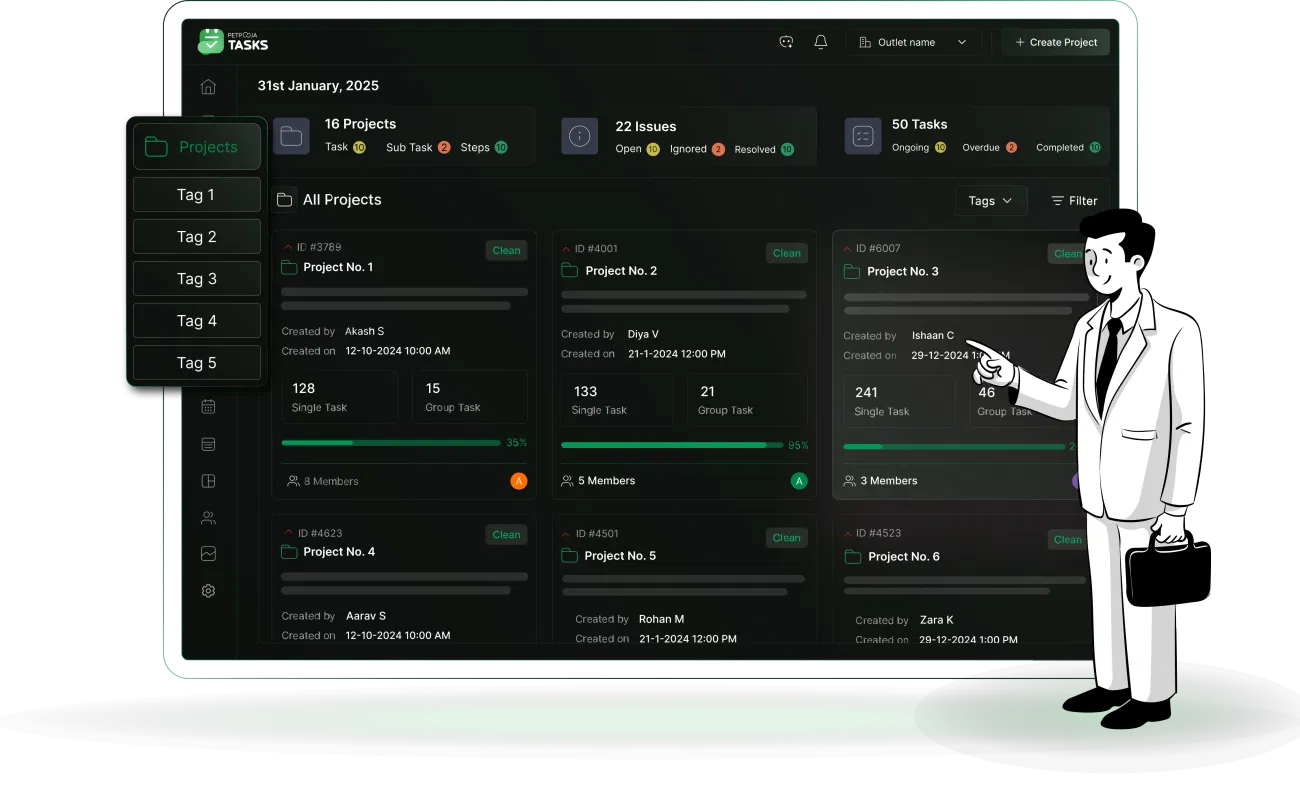Click the orange avatar on Project No. 1
The image size is (1300, 785).
[518, 480]
